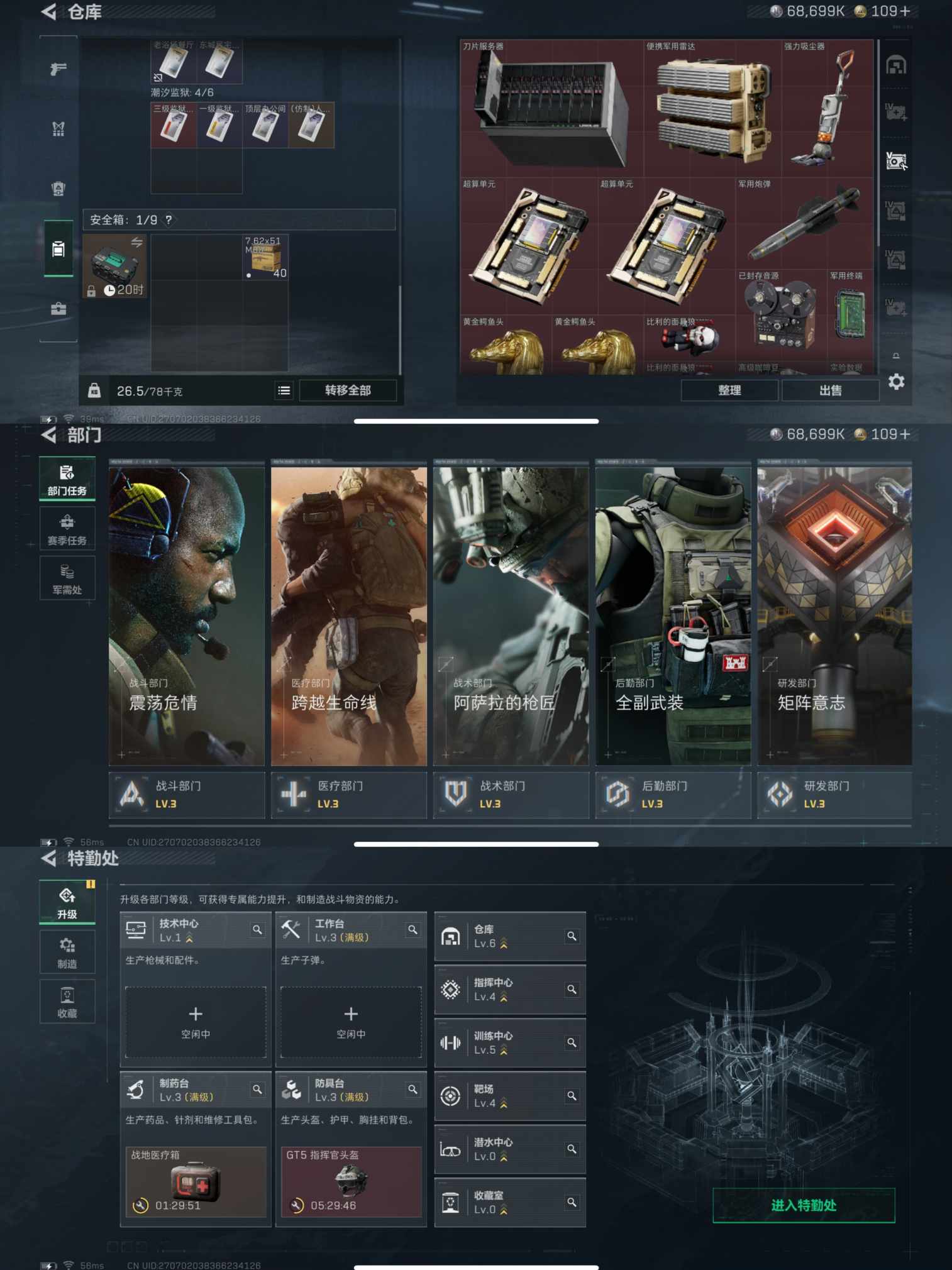Image resolution: width=952 pixels, height=1270 pixels.
Task: Expand the 训练中心 Lv.5 upgrade entry
Action: click(509, 1042)
